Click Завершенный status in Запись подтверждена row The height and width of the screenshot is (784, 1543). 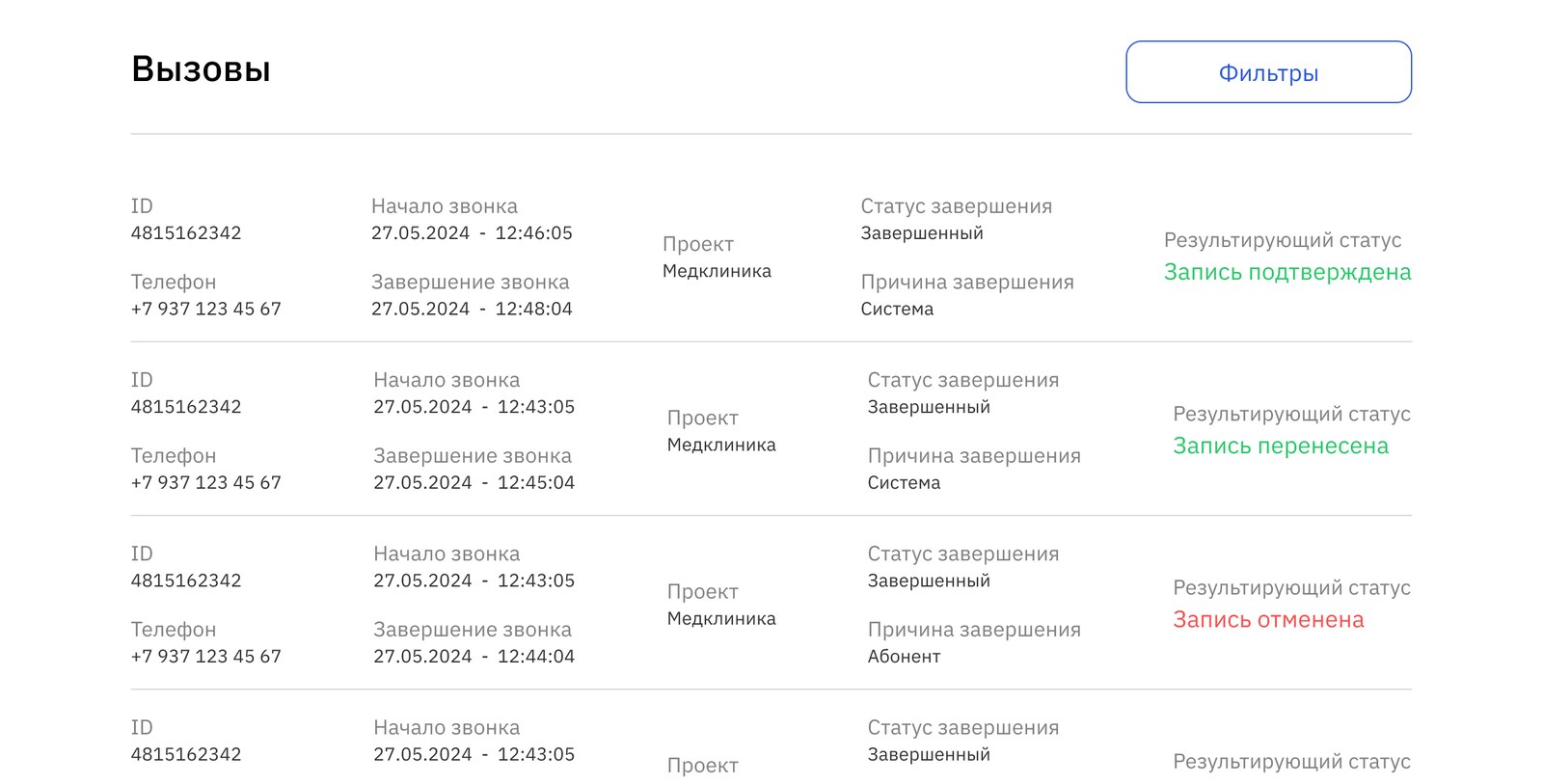[x=922, y=232]
